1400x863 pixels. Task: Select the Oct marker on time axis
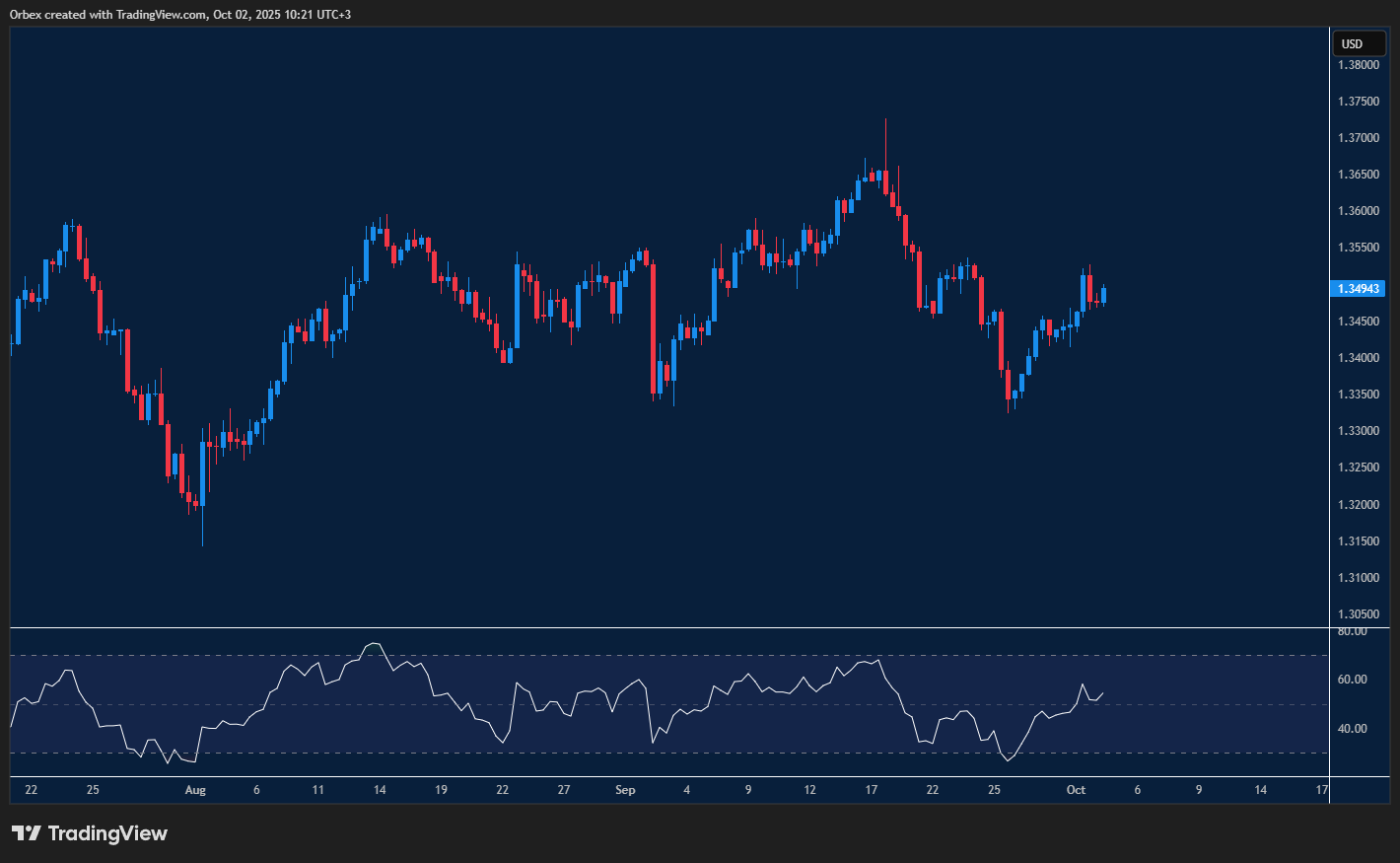tap(1076, 790)
